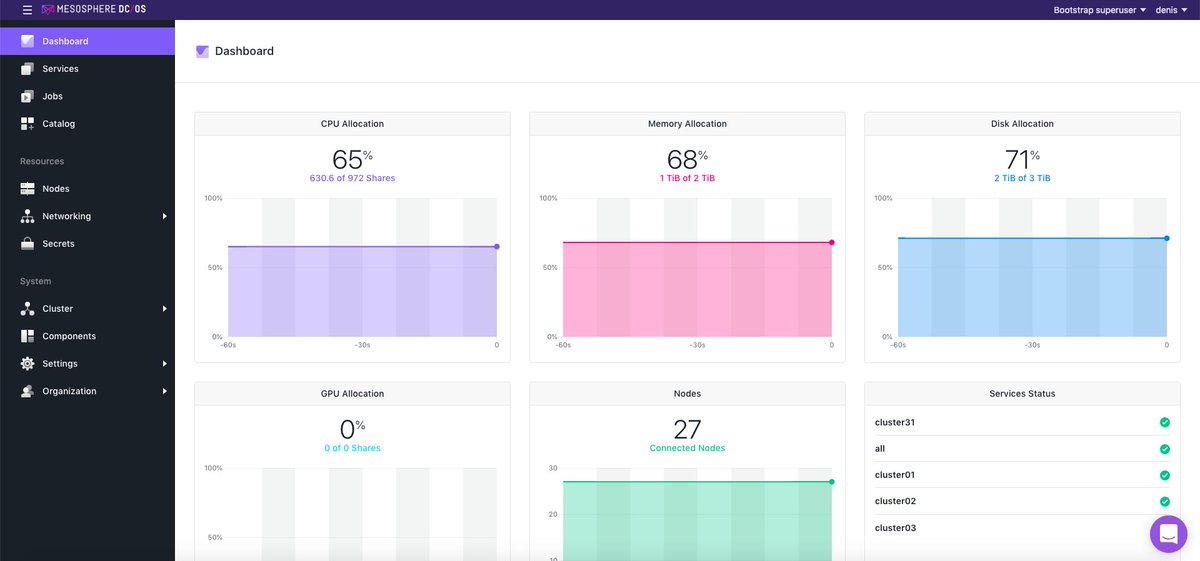This screenshot has width=1200, height=561.
Task: Click the CPU Allocation panel title
Action: click(352, 124)
